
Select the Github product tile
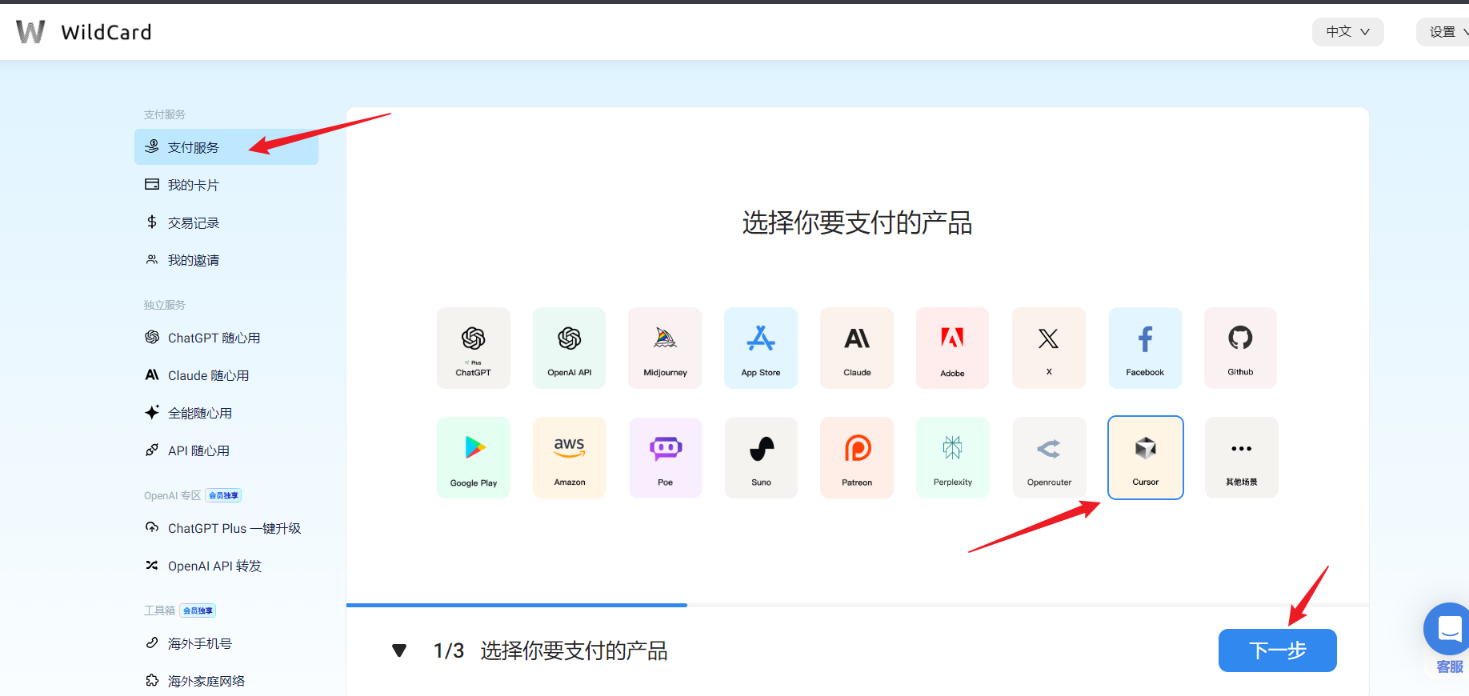point(1240,347)
